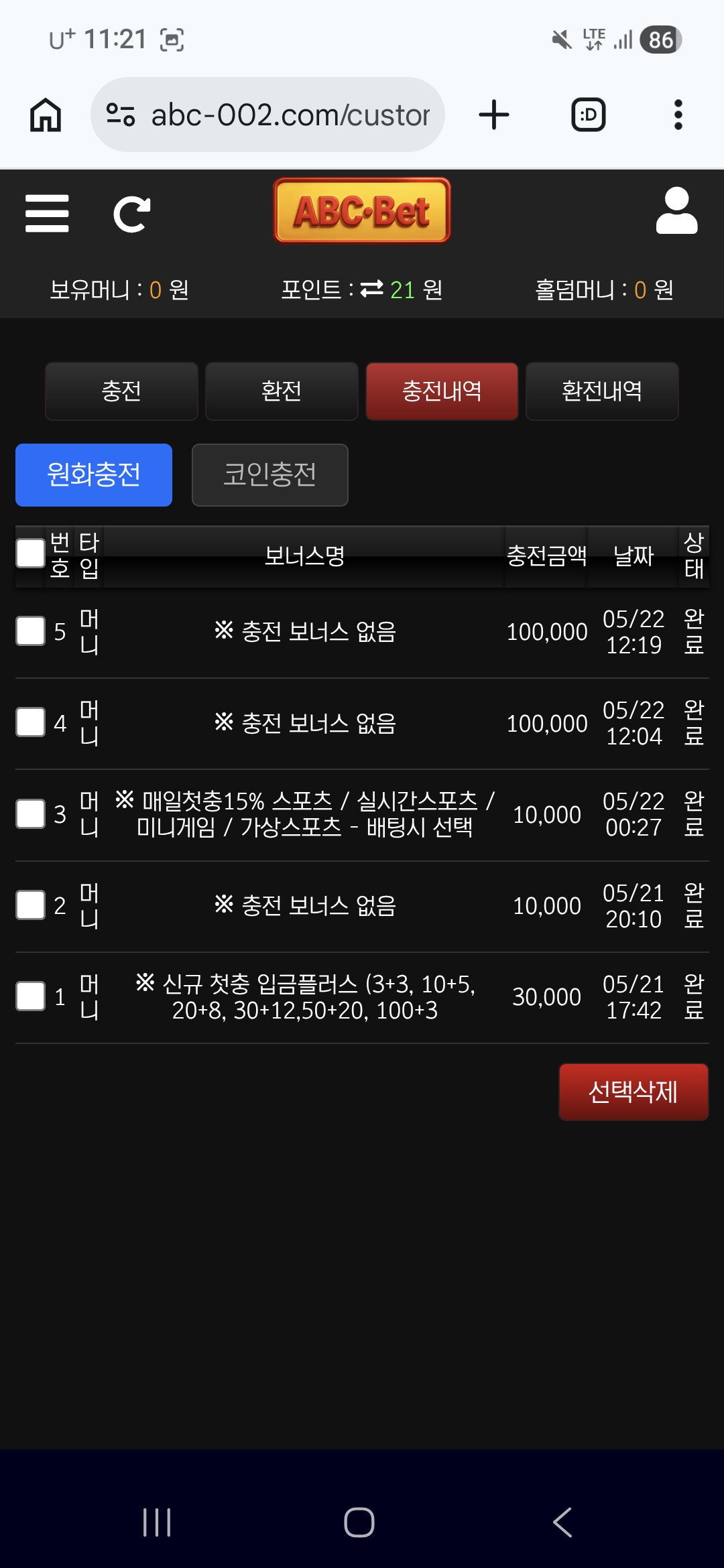Tap the point exchange arrows icon
This screenshot has width=724, height=1568.
[x=372, y=289]
